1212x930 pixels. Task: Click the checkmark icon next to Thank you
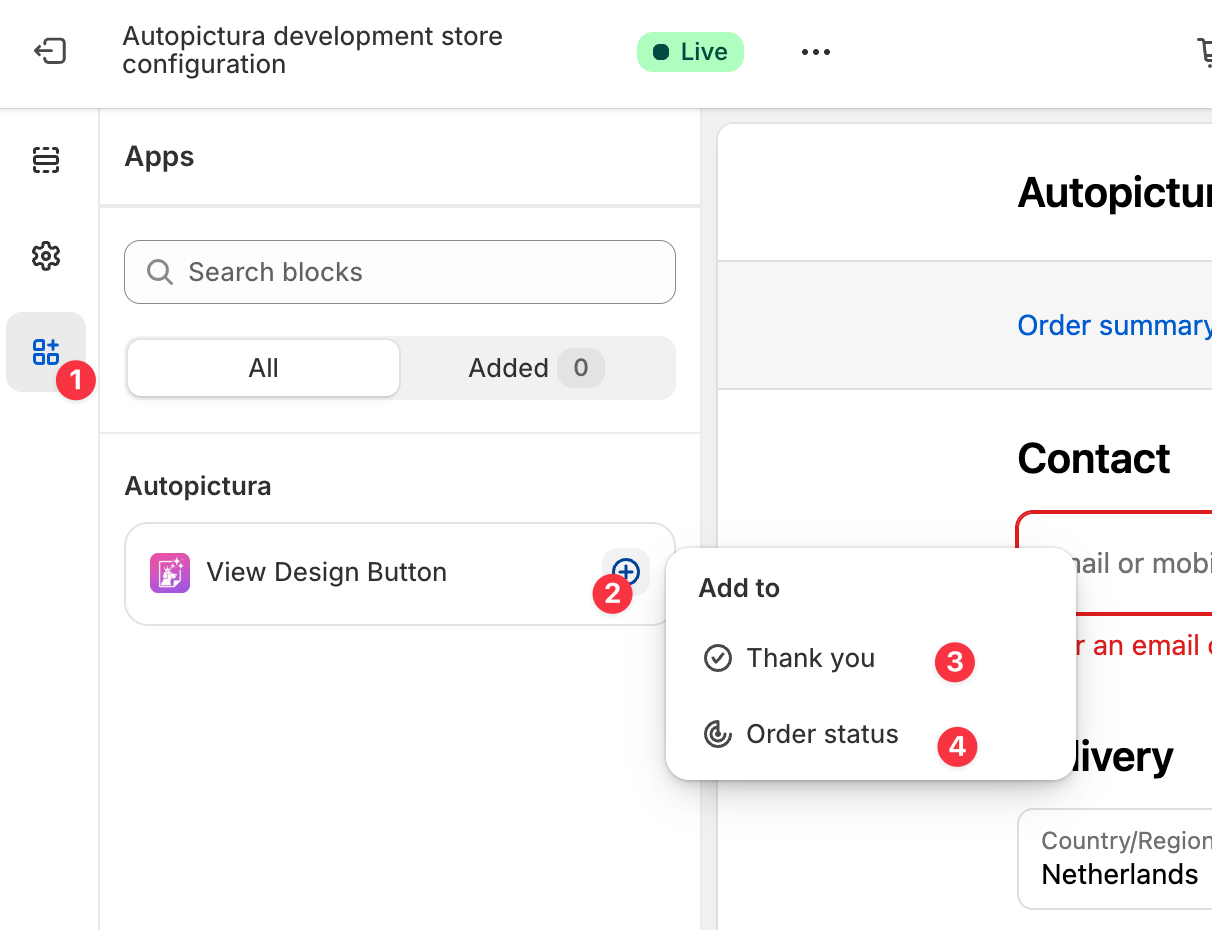[x=717, y=658]
